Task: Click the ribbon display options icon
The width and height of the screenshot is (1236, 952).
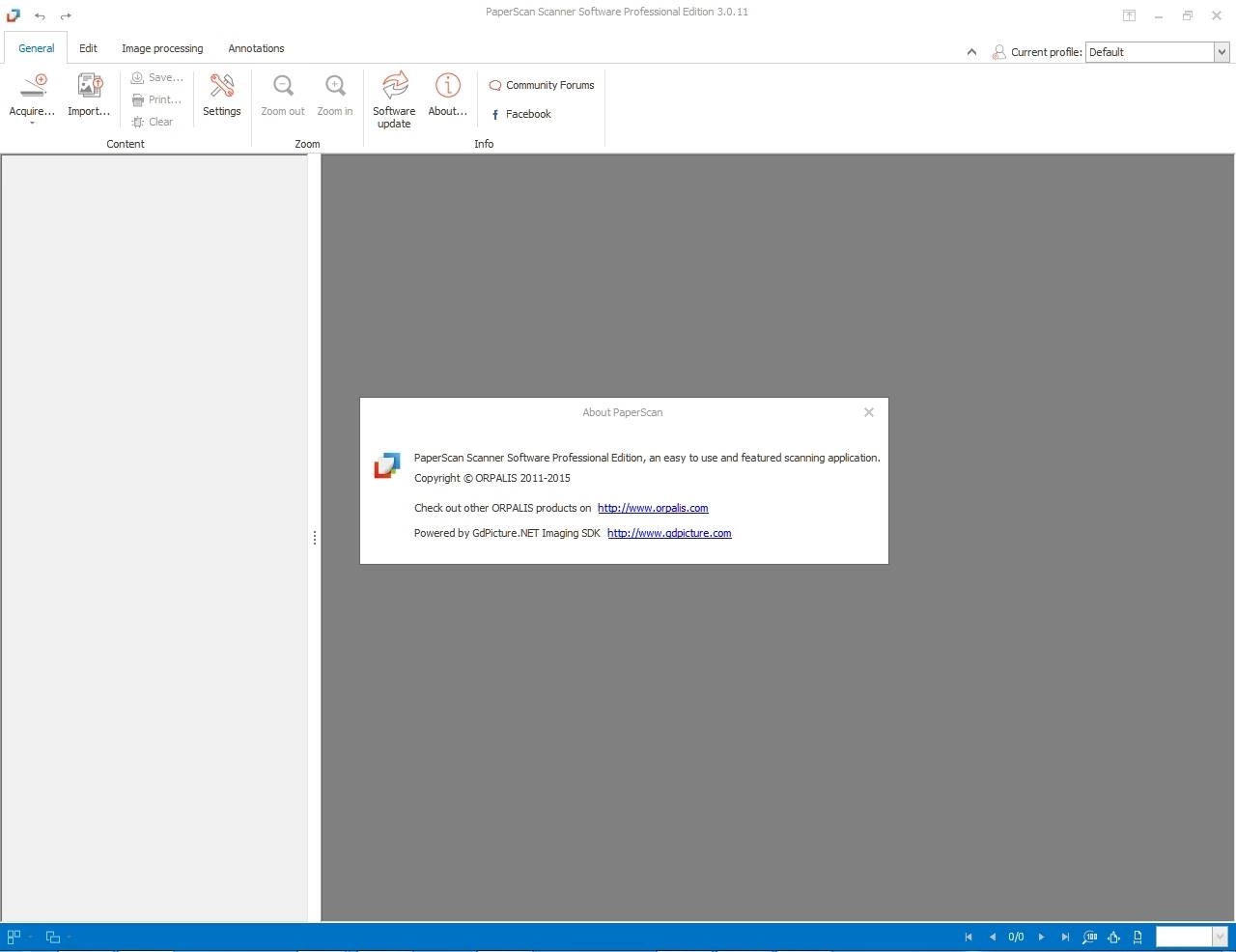Action: pos(1129,15)
